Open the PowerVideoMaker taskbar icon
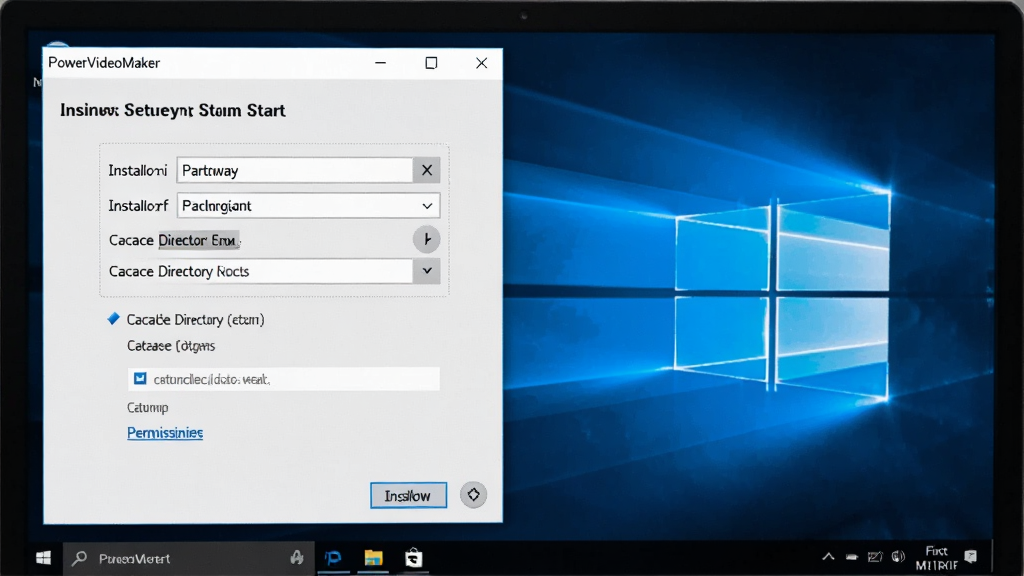The image size is (1024, 576). tap(334, 558)
